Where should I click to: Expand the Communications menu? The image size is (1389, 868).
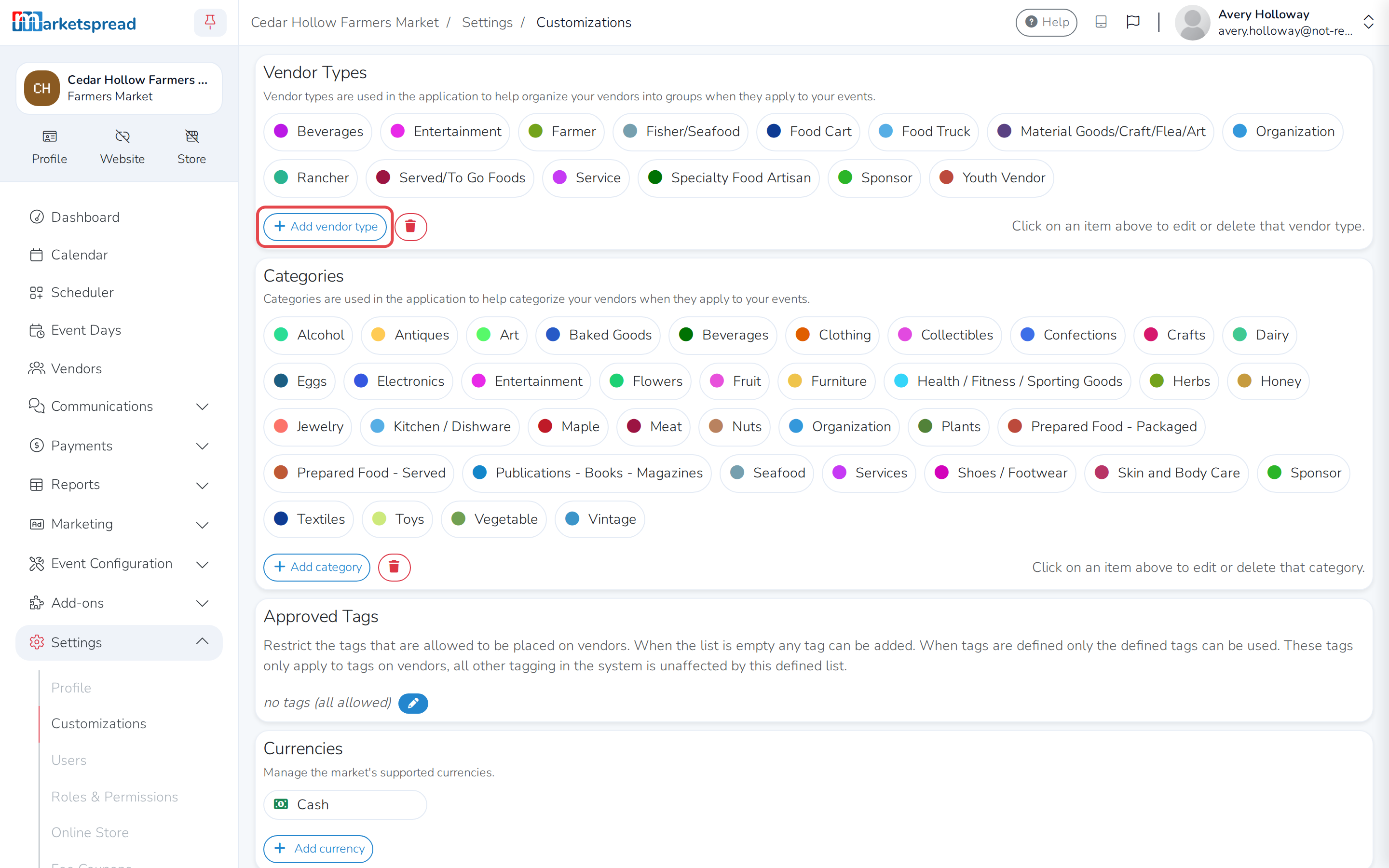pyautogui.click(x=119, y=407)
